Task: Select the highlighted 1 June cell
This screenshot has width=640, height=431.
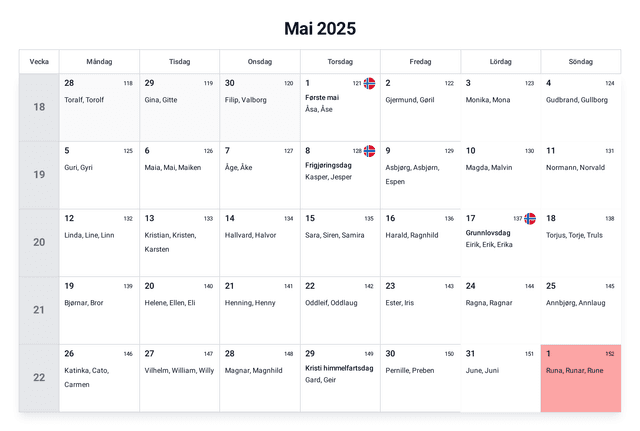Action: pyautogui.click(x=580, y=378)
